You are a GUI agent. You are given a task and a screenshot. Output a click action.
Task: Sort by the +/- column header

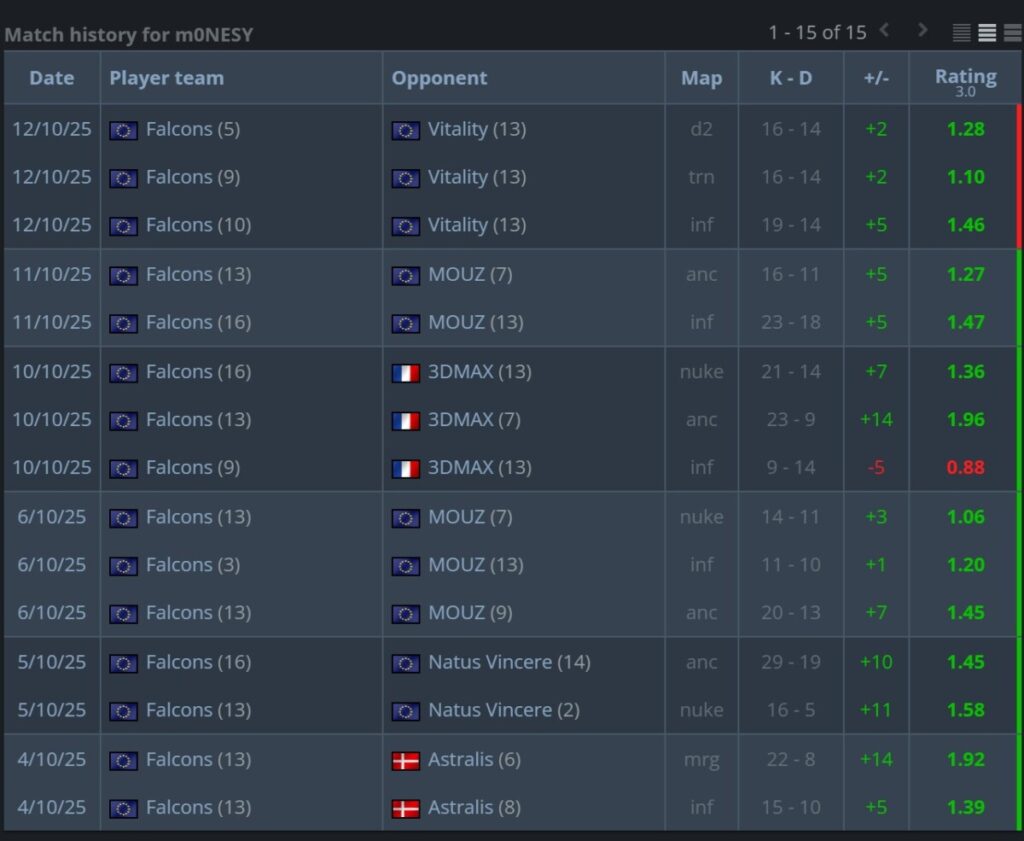(x=875, y=78)
